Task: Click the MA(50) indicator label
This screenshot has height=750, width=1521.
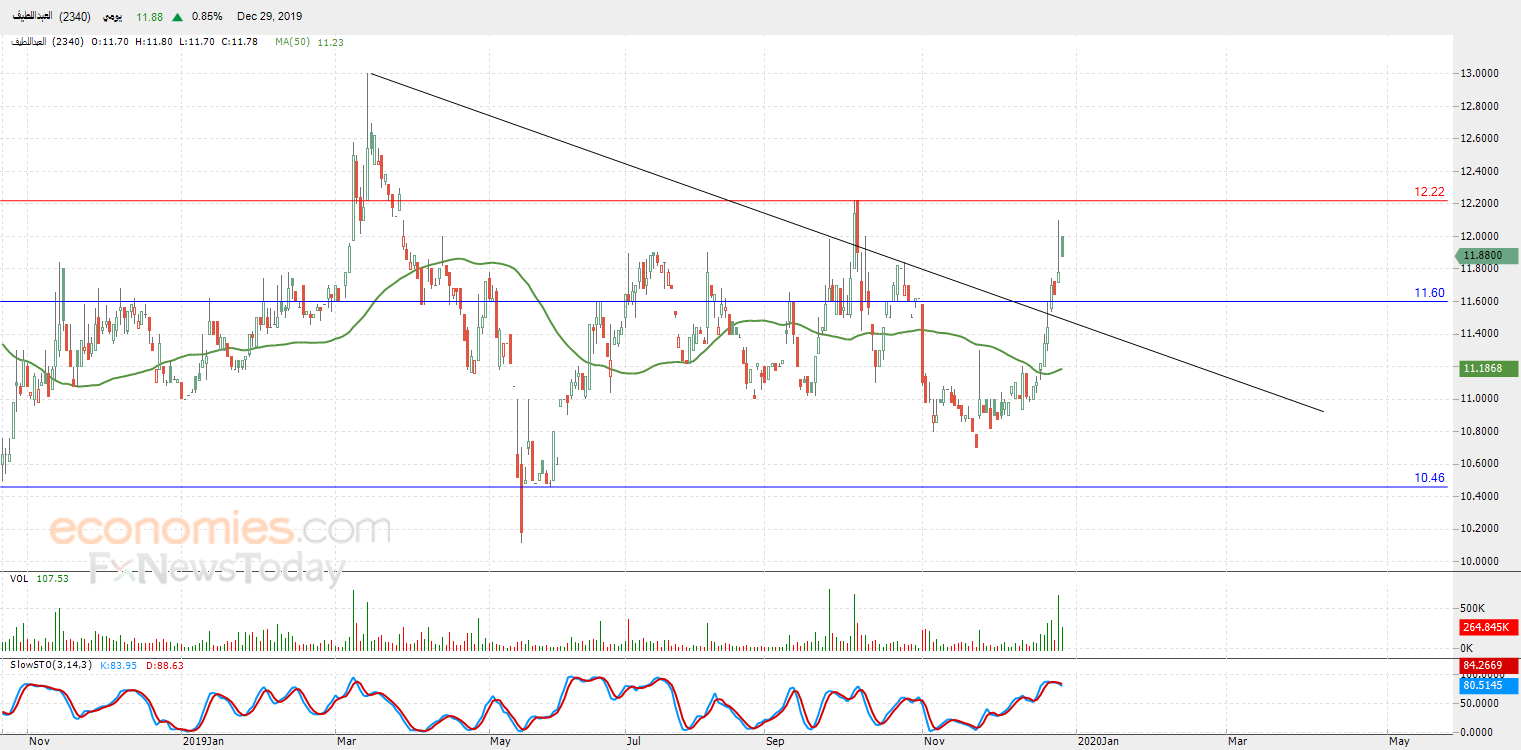Action: [x=293, y=42]
